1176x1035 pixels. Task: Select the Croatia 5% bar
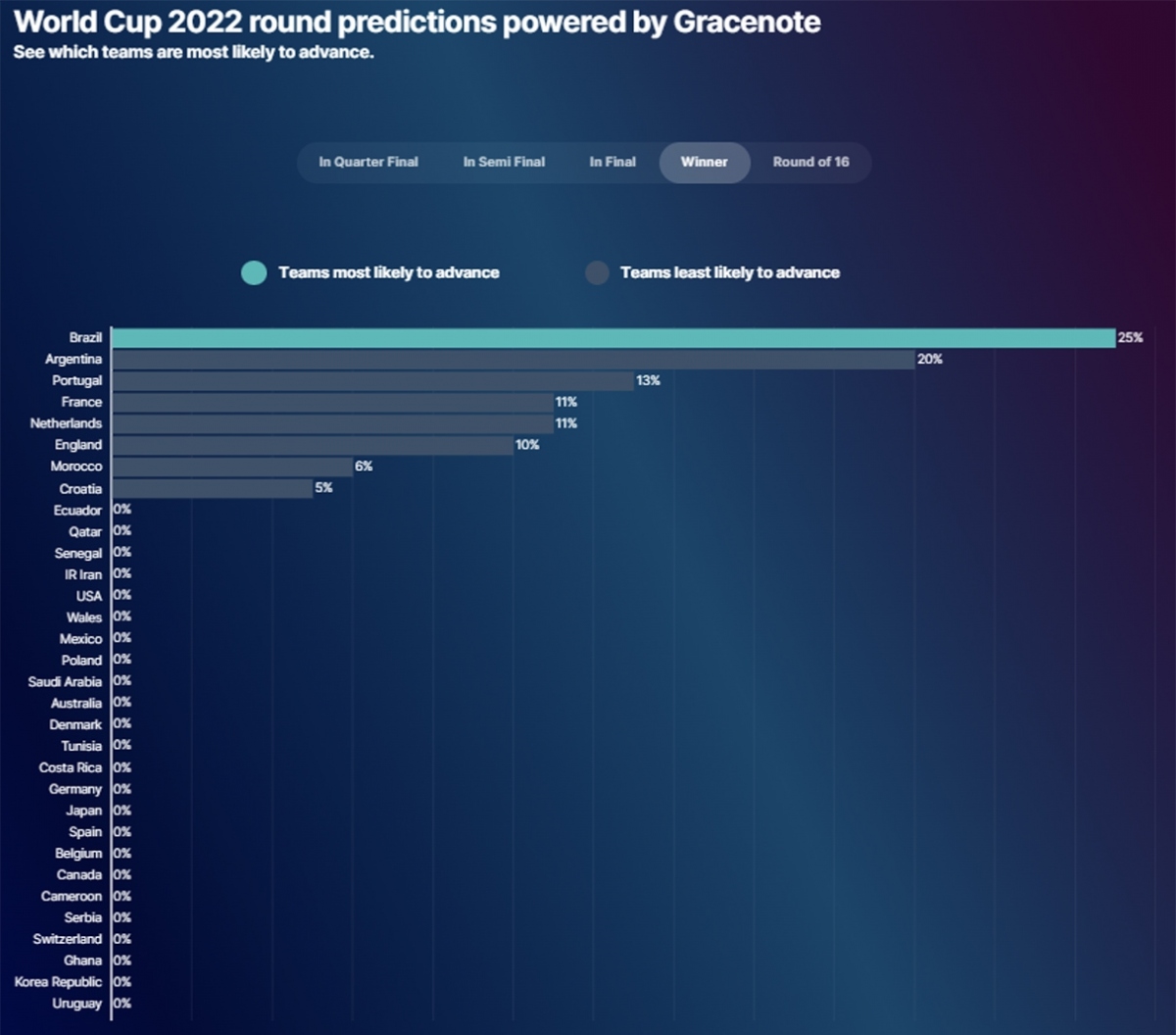tap(213, 488)
